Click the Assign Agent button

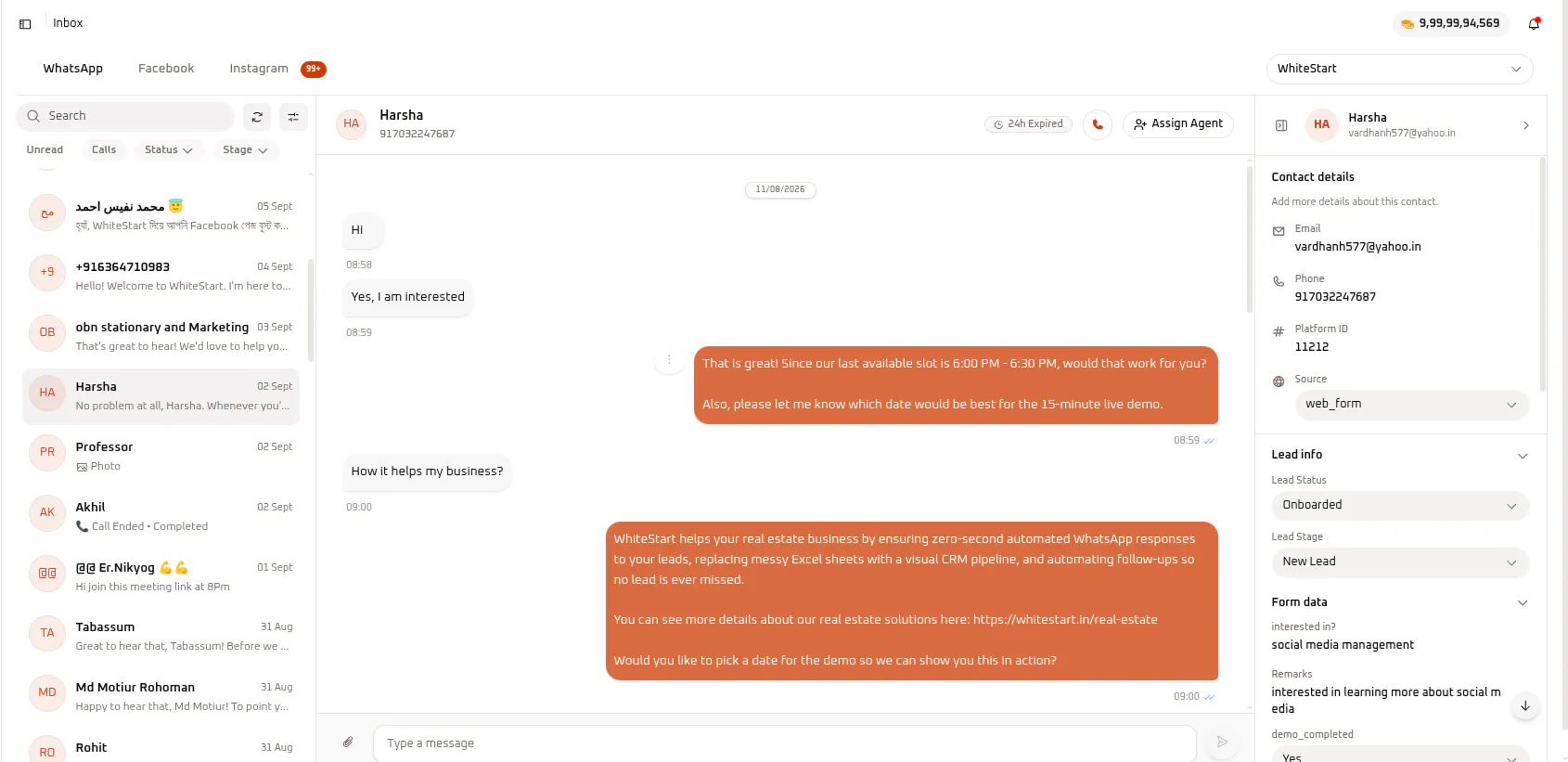[x=1178, y=124]
